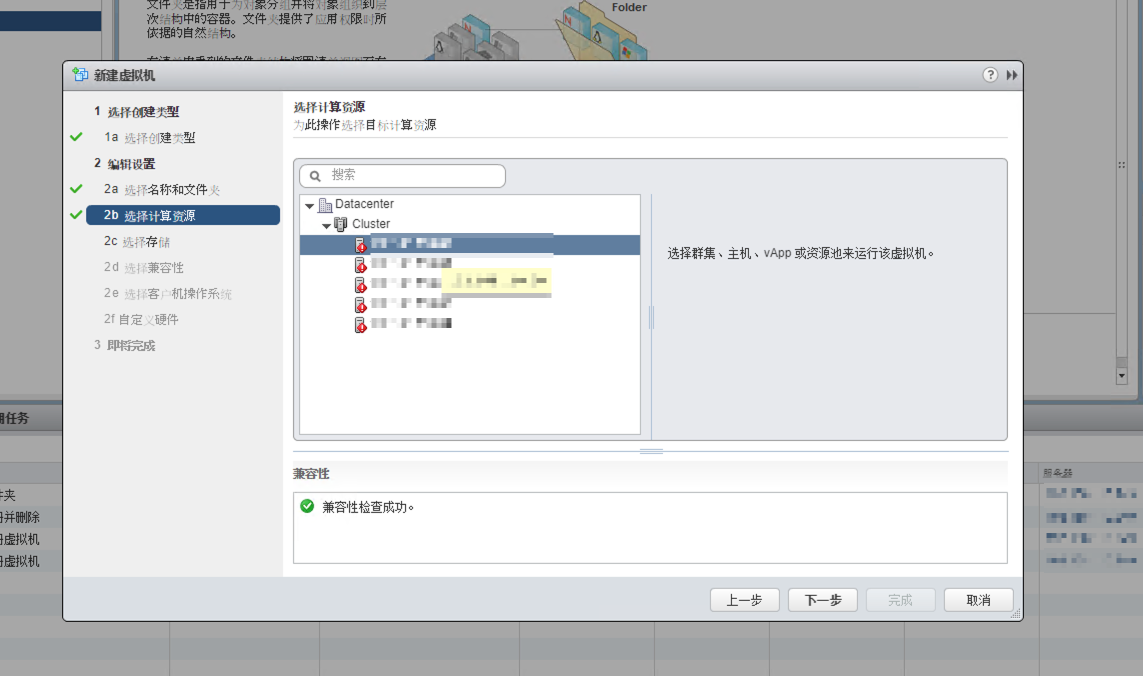This screenshot has height=676, width=1143.
Task: Click the second host's server icon
Action: coord(360,265)
